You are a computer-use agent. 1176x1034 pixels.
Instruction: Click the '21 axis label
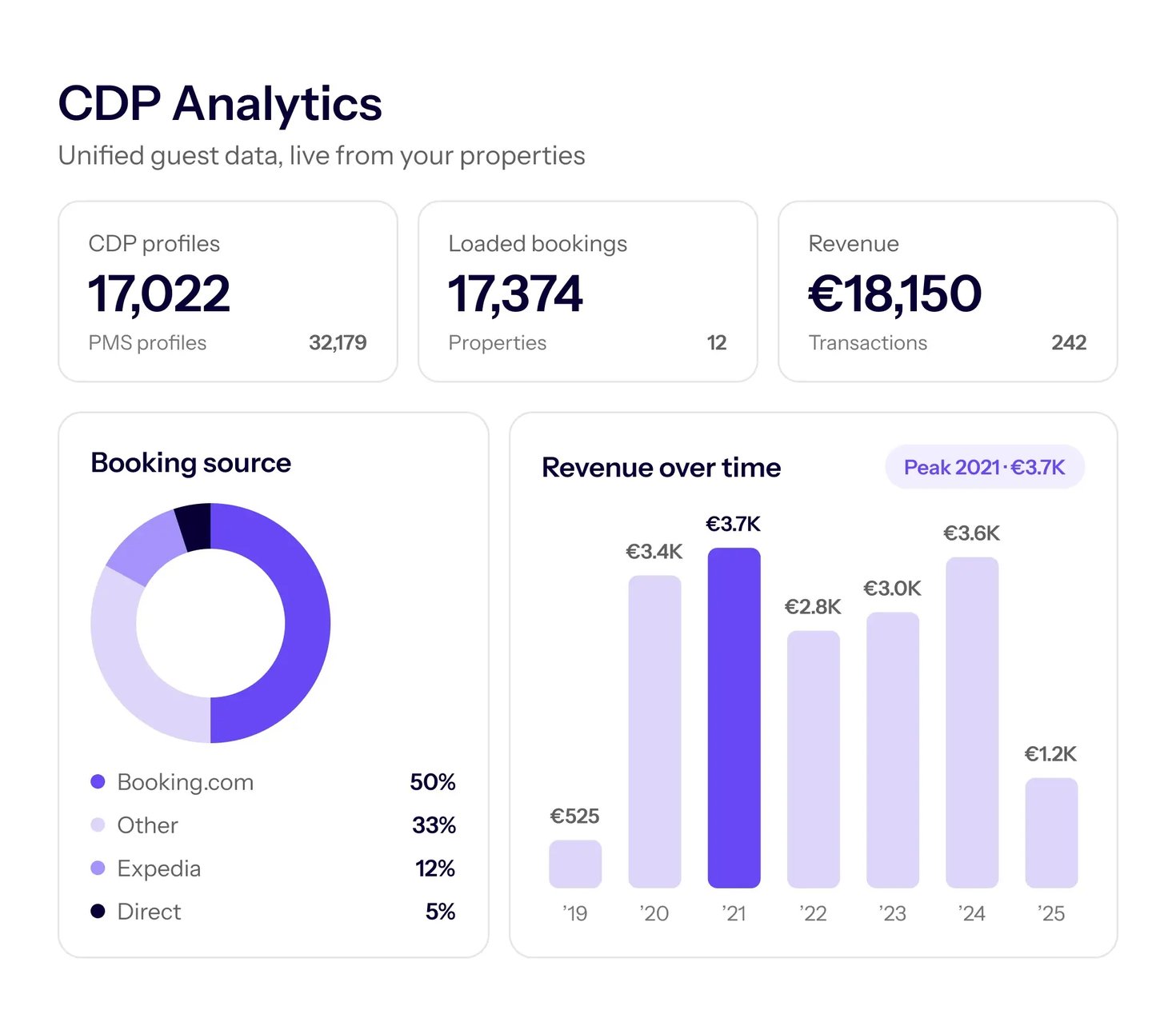pos(734,913)
